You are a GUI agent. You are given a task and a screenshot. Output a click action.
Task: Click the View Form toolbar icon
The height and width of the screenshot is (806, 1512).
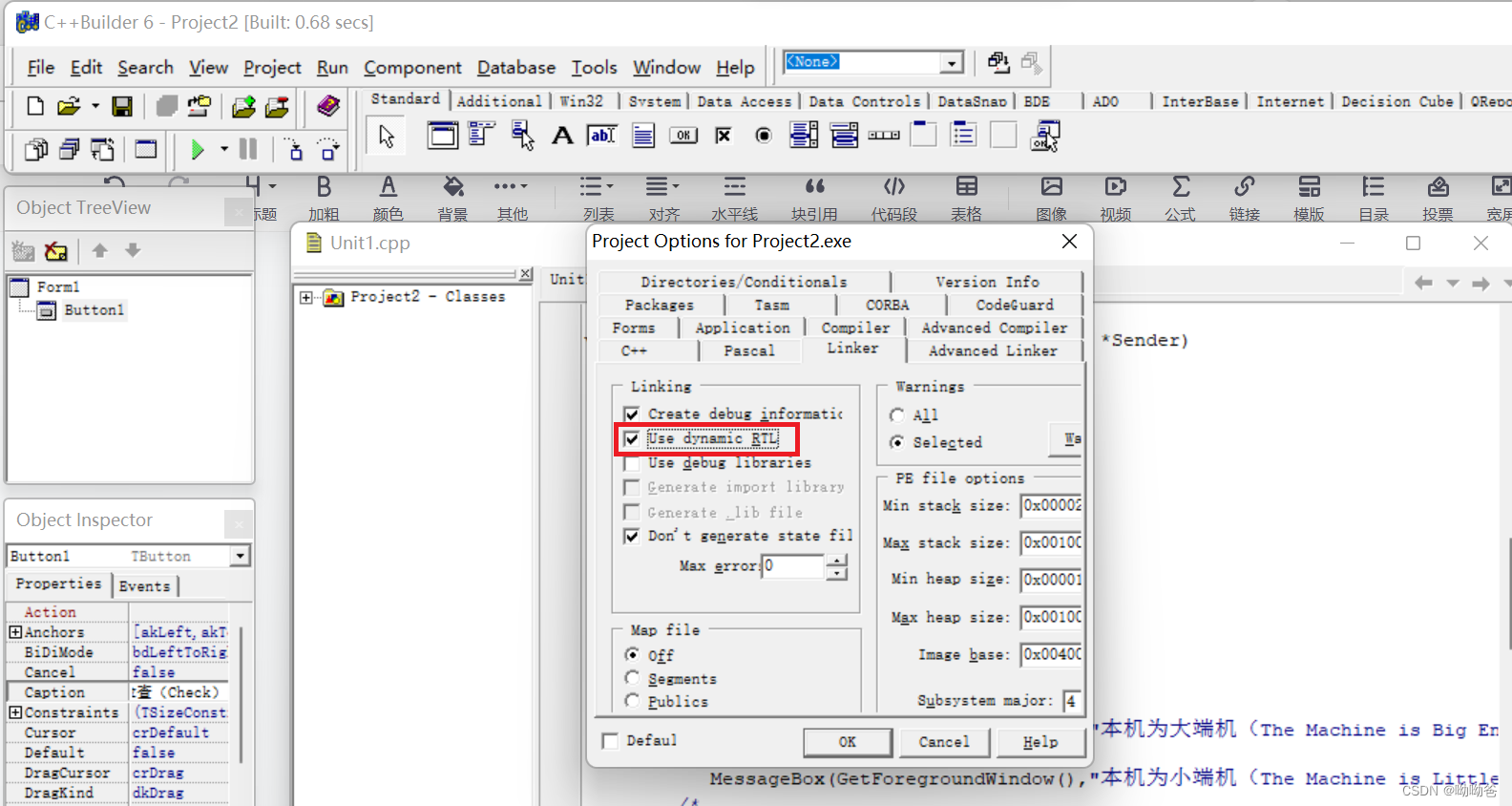click(x=69, y=149)
